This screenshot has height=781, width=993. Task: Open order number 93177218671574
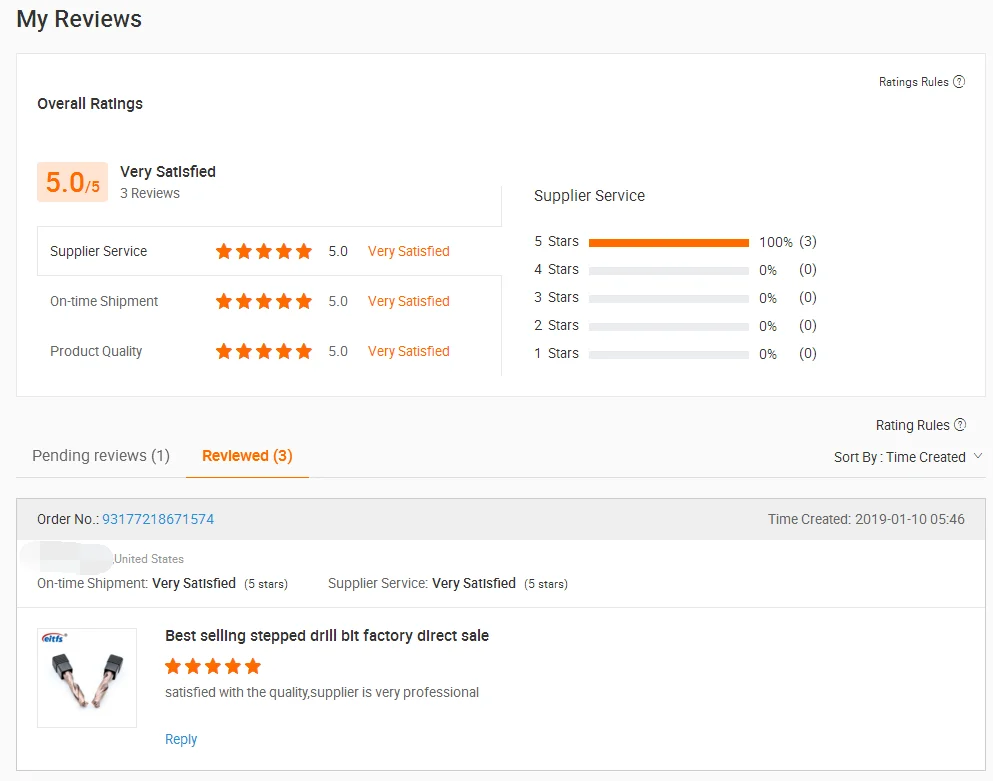(x=158, y=519)
